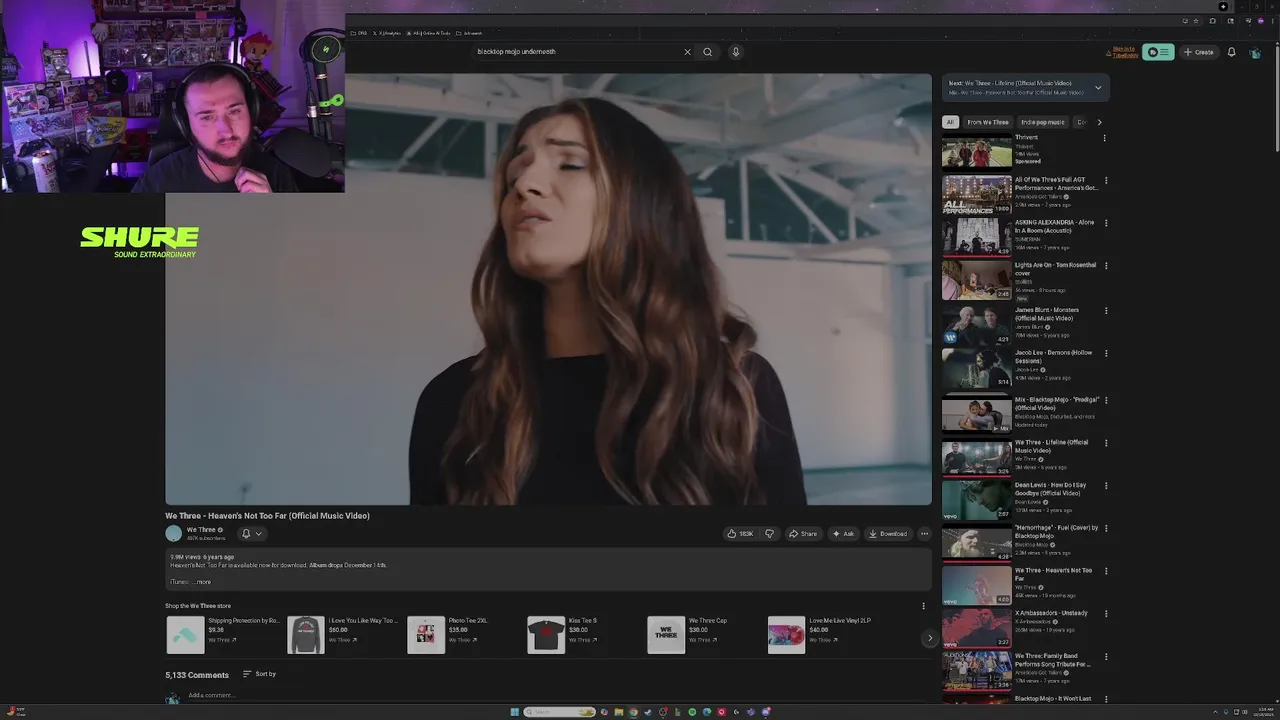Open the more actions ellipsis beside Download
This screenshot has width=1280, height=720.
coord(924,534)
